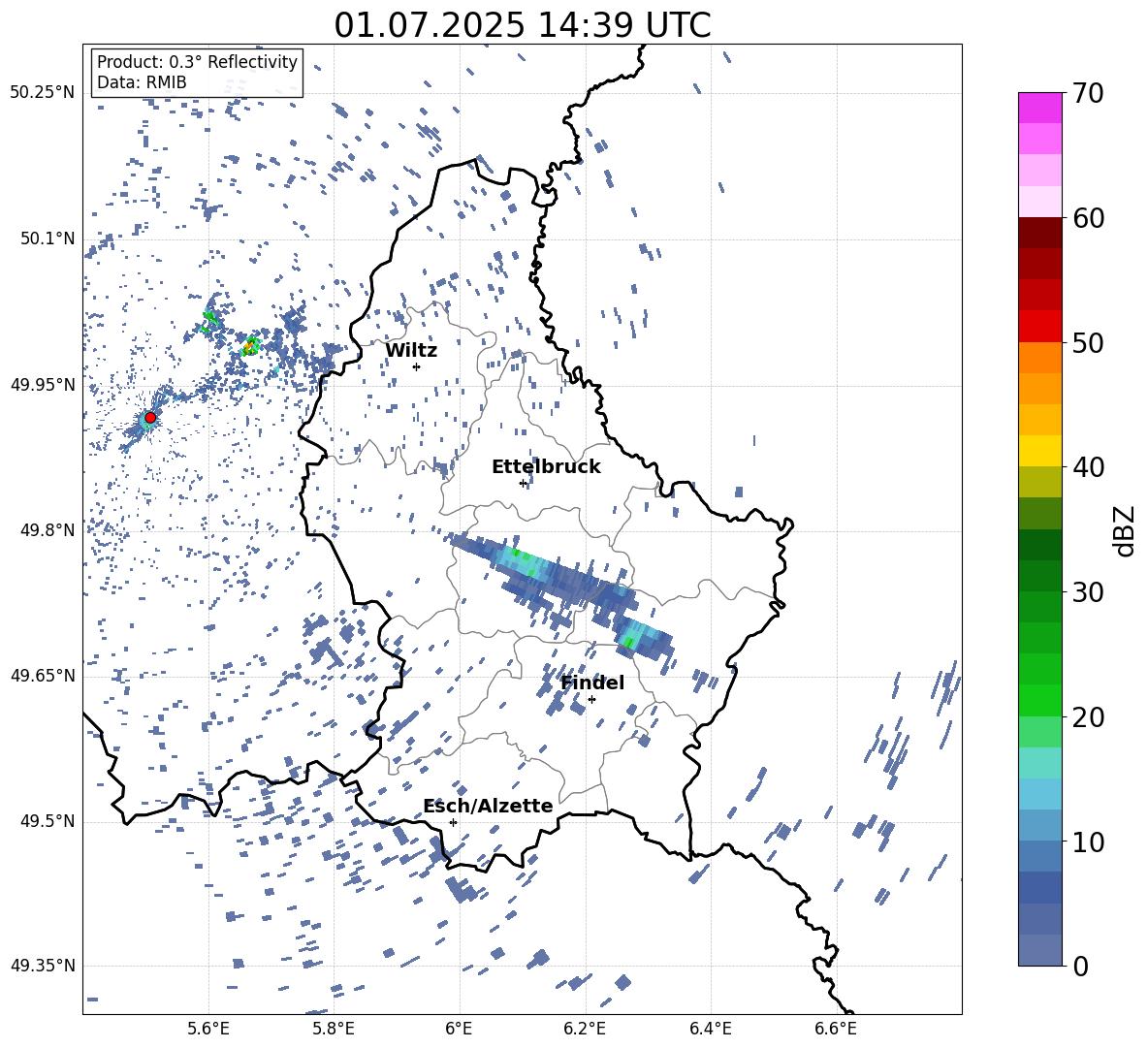Click the 60 colorbar tick label
The width and height of the screenshot is (1148, 1048).
tap(1088, 218)
